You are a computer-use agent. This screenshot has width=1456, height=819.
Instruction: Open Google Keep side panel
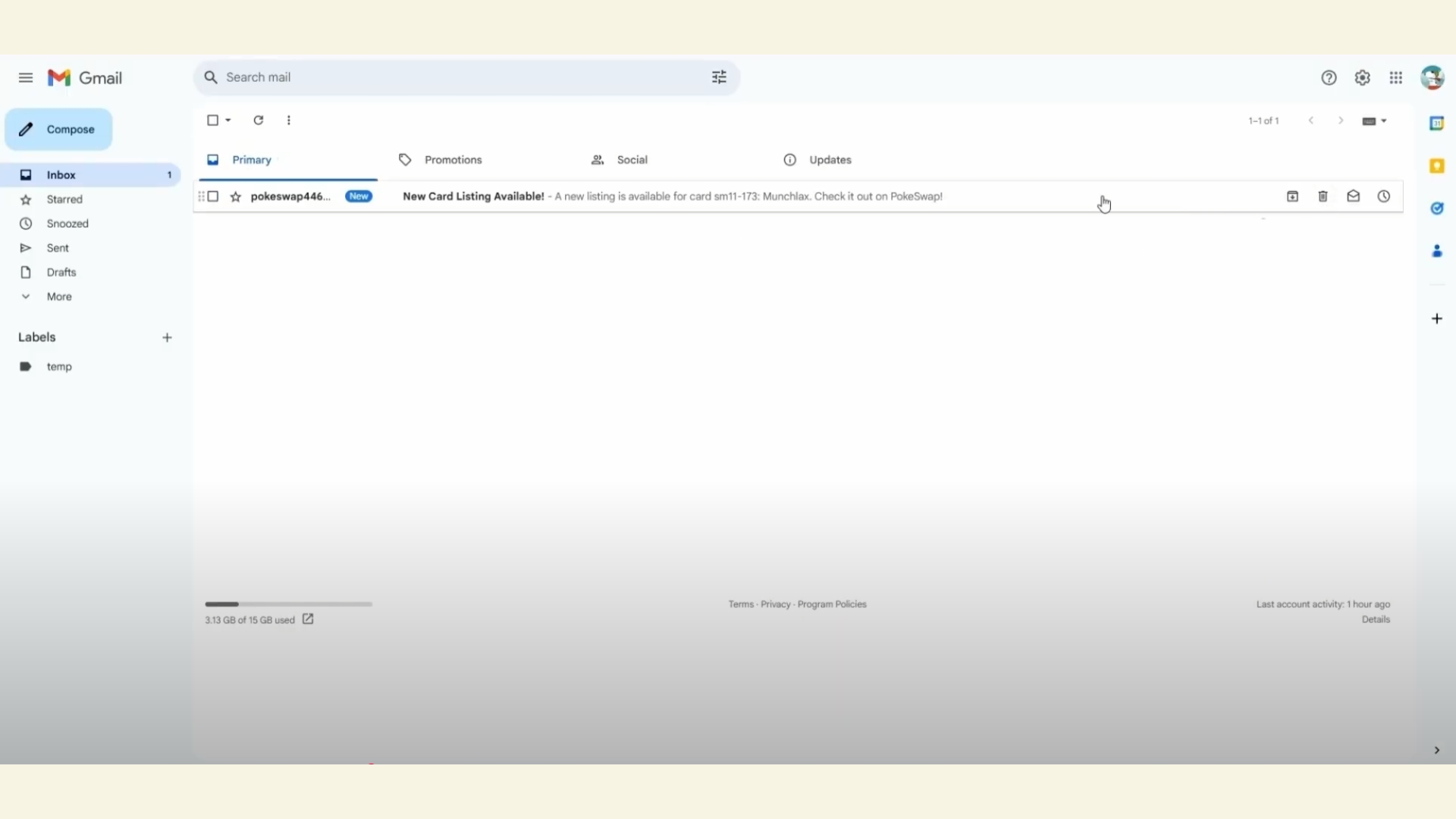point(1436,166)
